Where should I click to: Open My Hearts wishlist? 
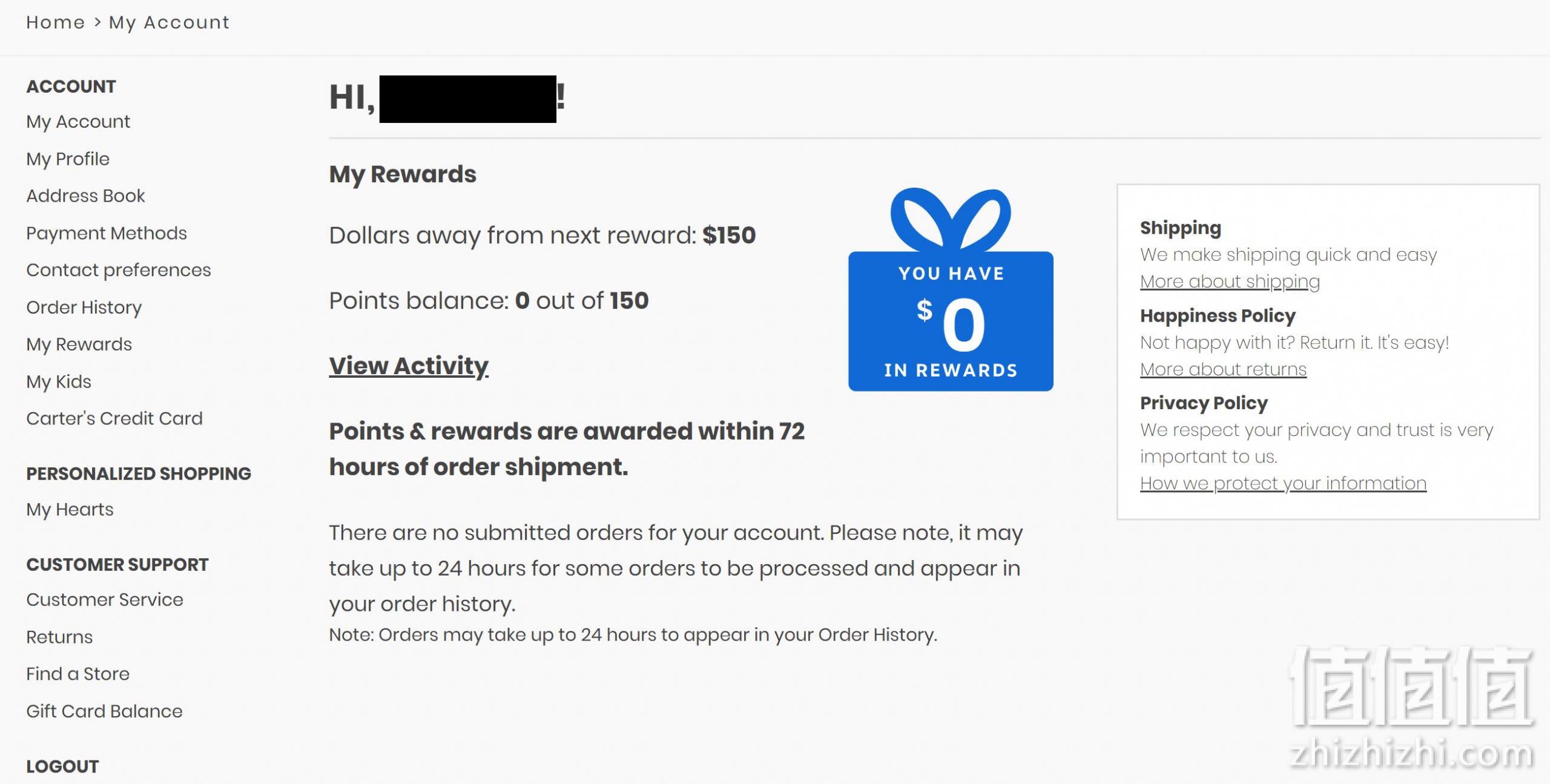click(70, 510)
